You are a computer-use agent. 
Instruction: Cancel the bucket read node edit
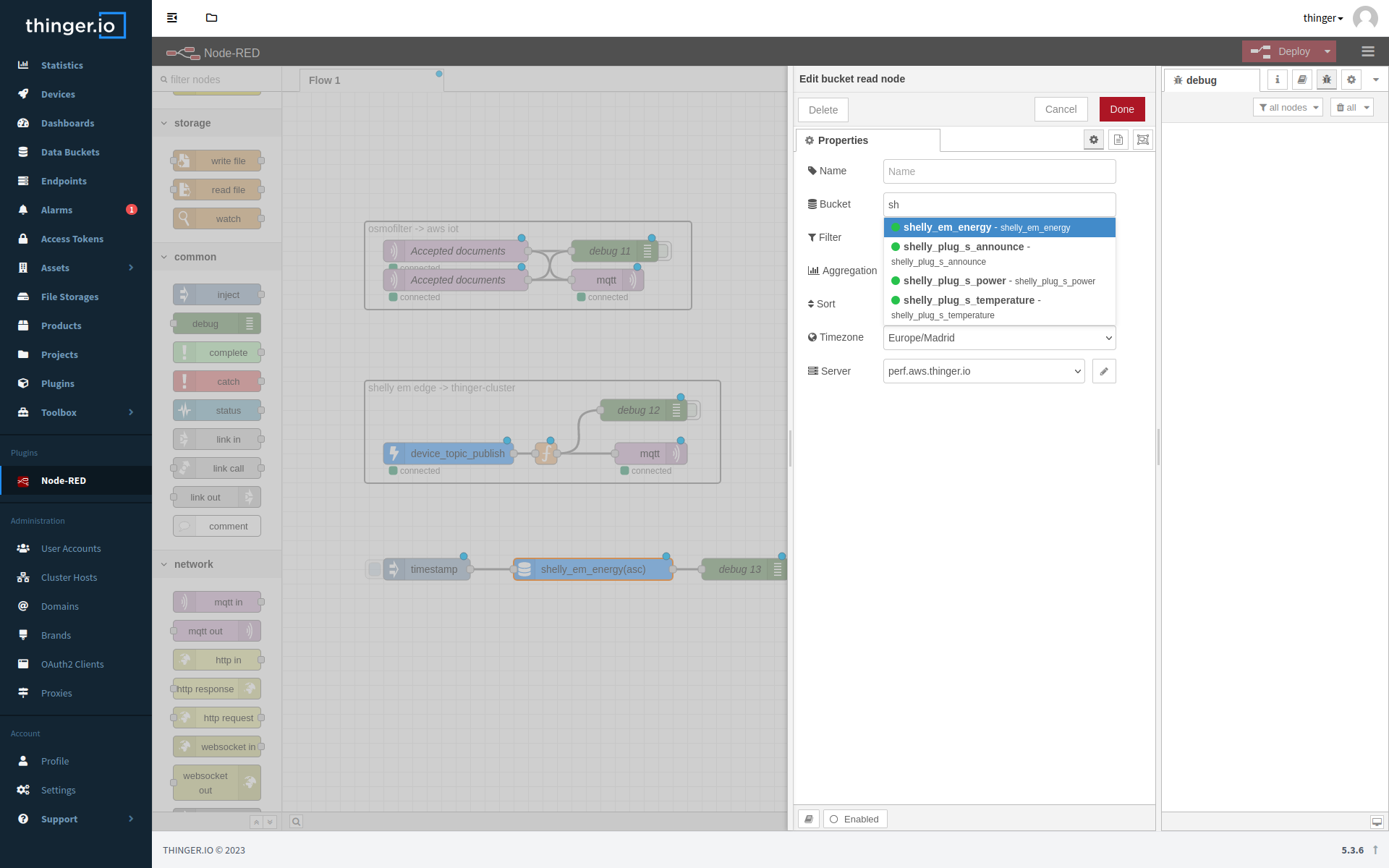(1061, 109)
